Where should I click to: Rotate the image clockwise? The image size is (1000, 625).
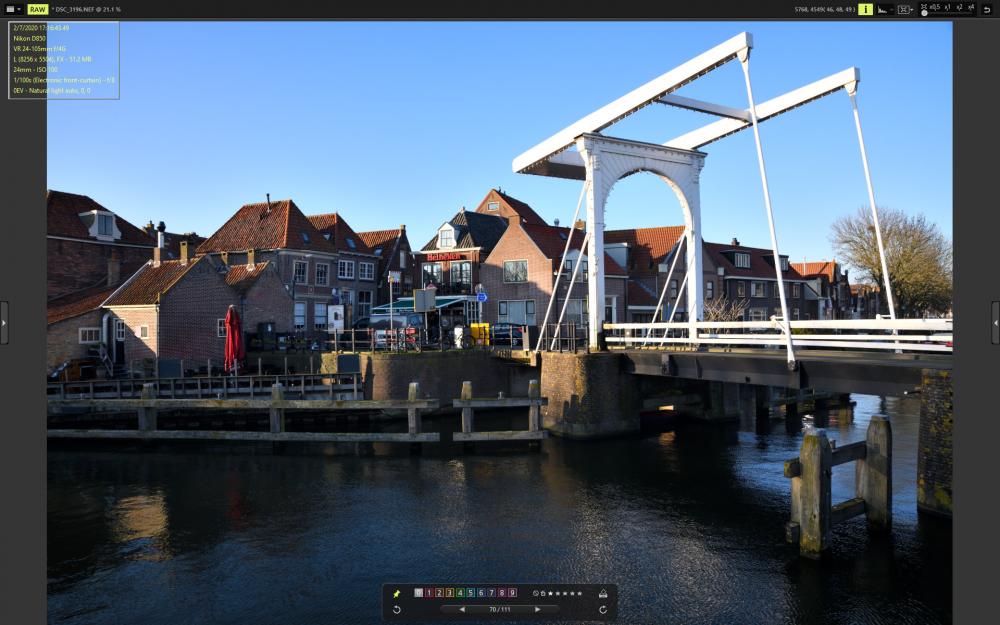click(x=603, y=610)
